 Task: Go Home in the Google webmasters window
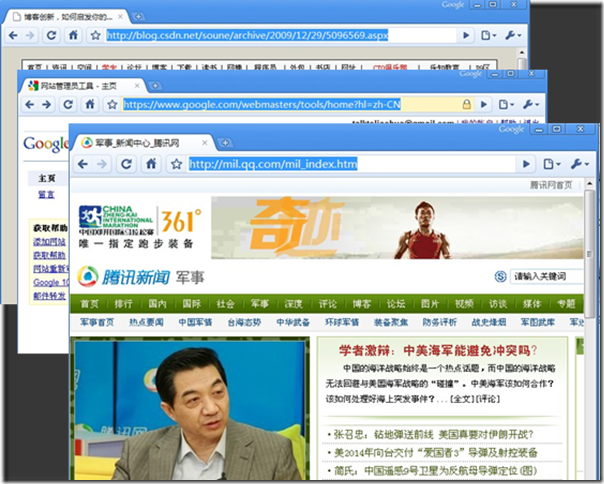90,104
